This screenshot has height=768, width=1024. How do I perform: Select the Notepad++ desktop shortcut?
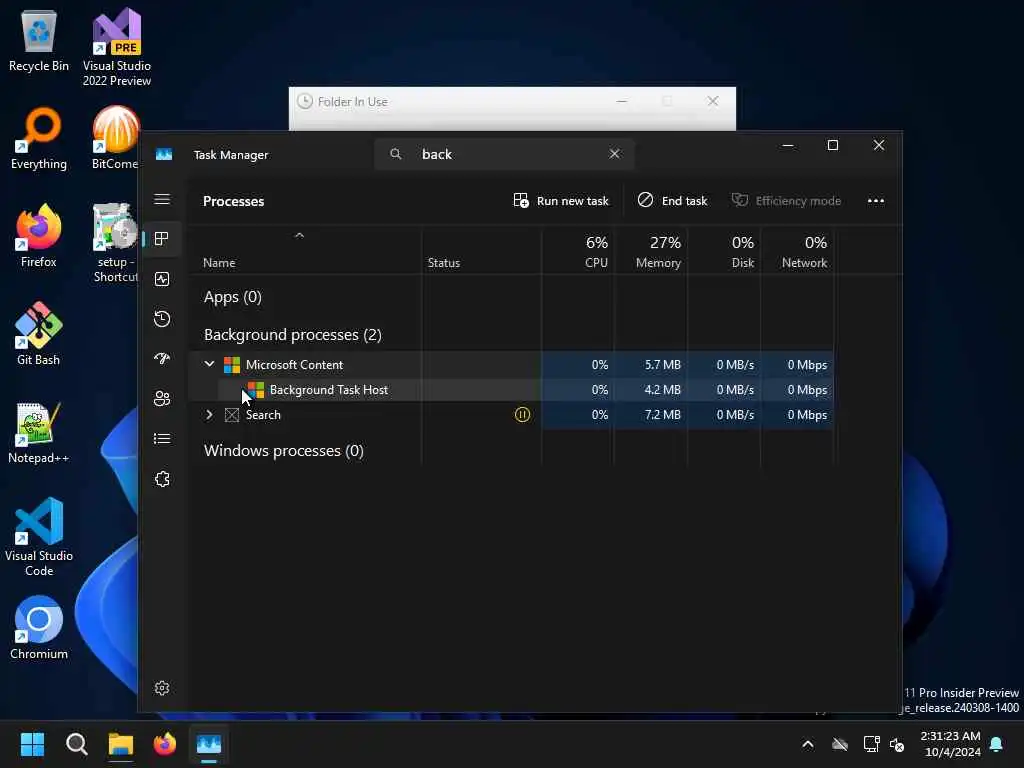(39, 432)
